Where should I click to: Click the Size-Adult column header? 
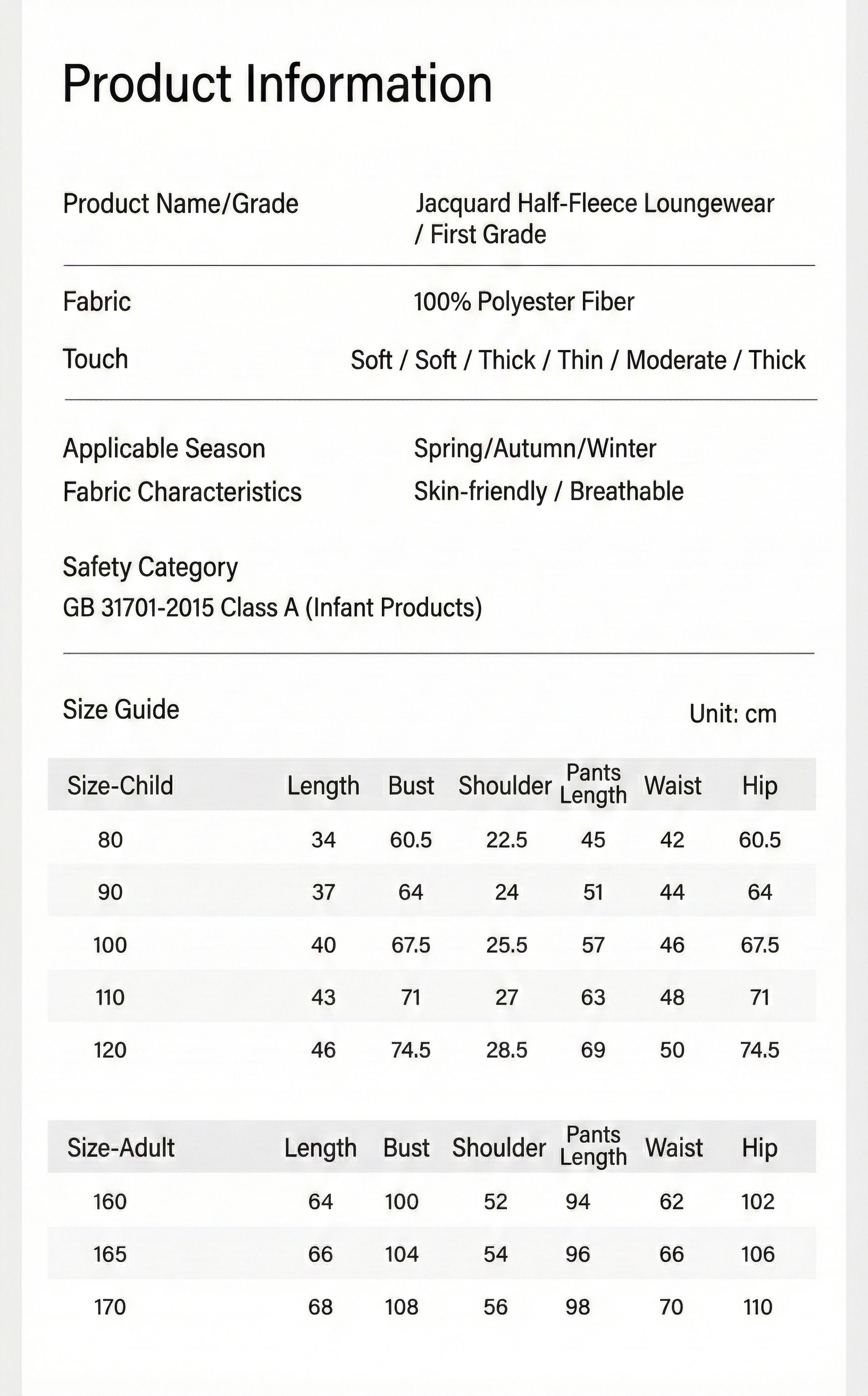(121, 1148)
